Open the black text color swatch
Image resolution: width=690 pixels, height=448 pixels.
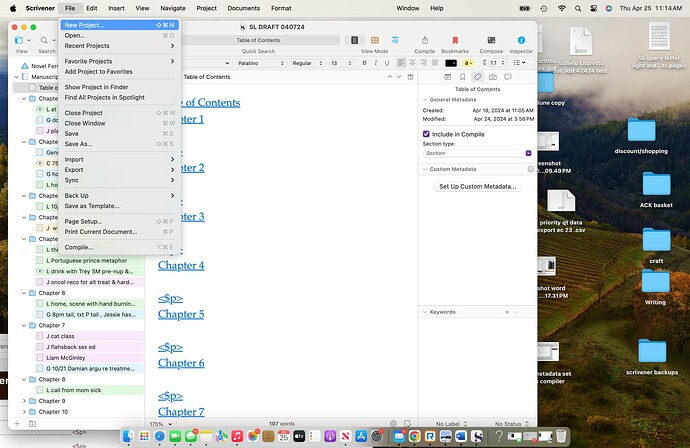(451, 63)
